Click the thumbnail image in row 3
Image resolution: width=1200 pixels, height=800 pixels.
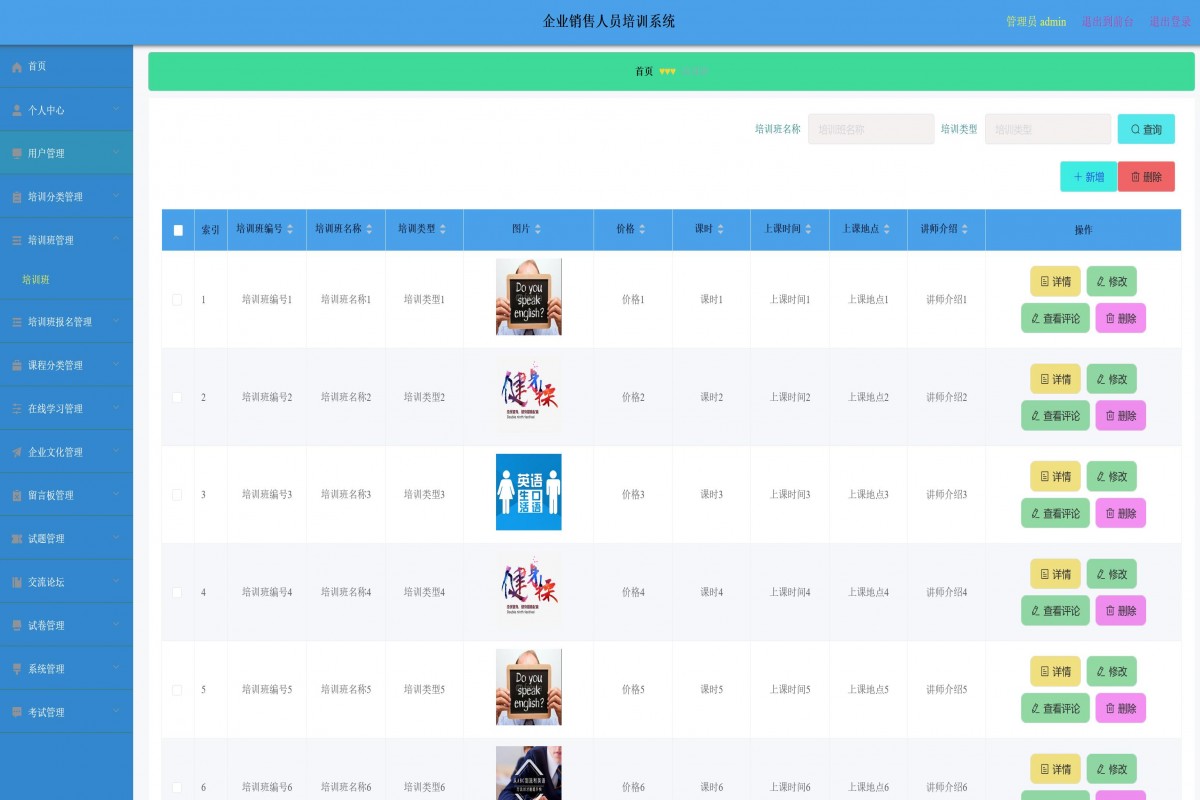pyautogui.click(x=528, y=492)
